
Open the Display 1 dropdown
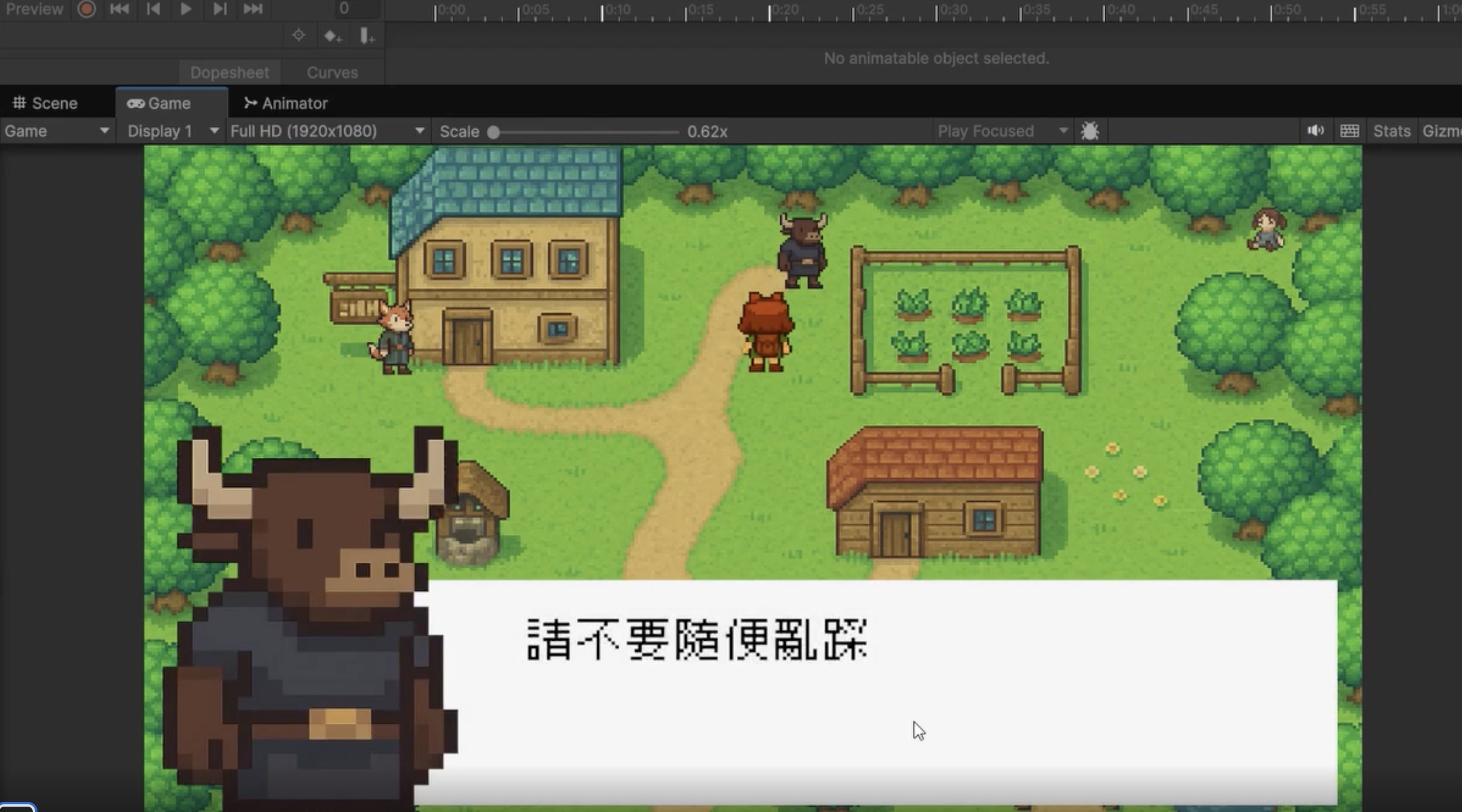[173, 131]
